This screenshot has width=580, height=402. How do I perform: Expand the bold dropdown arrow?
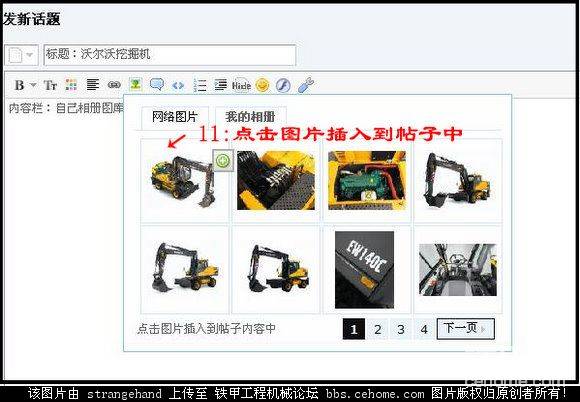(33, 85)
